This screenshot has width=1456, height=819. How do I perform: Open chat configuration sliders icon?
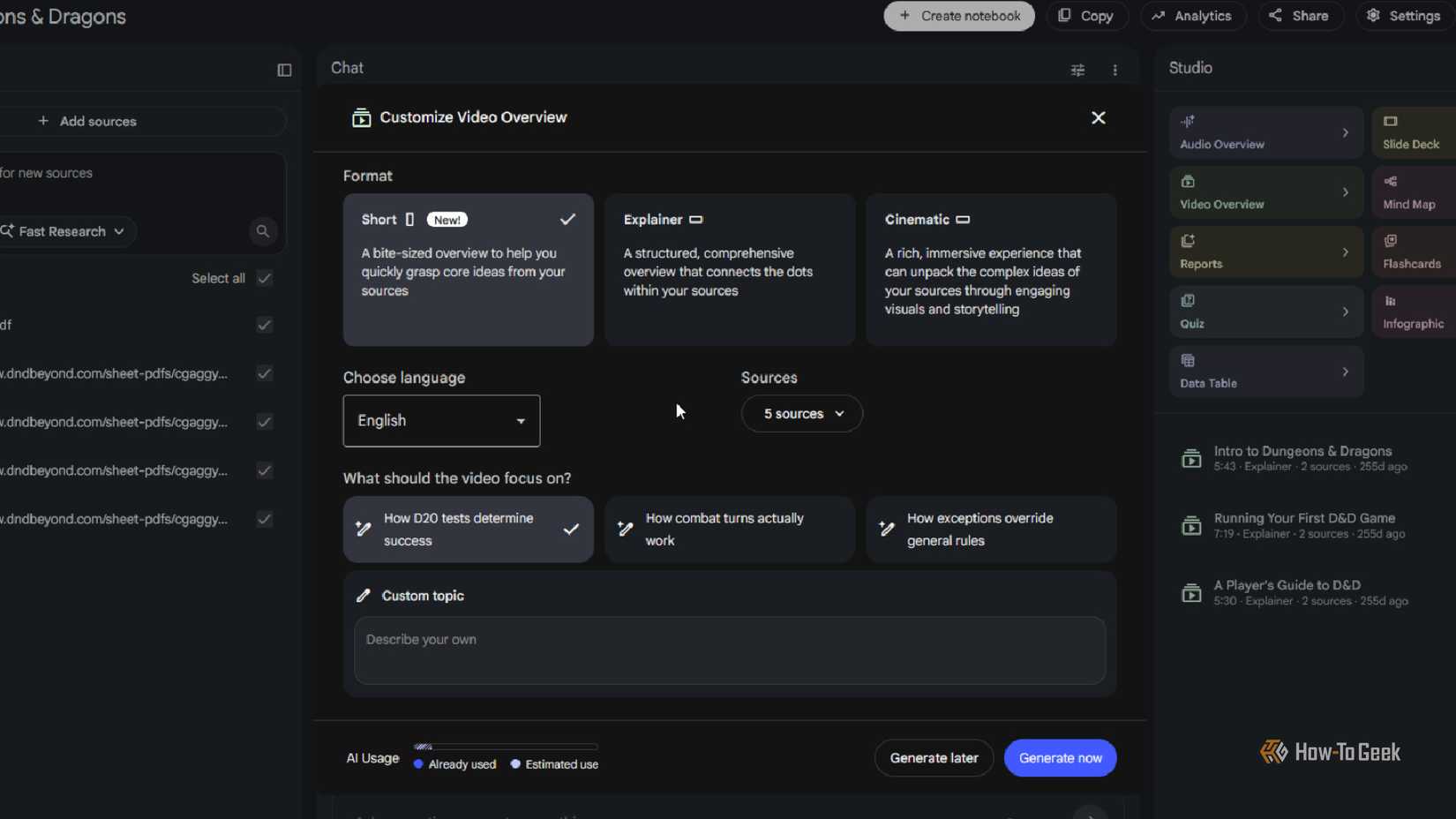(x=1077, y=70)
